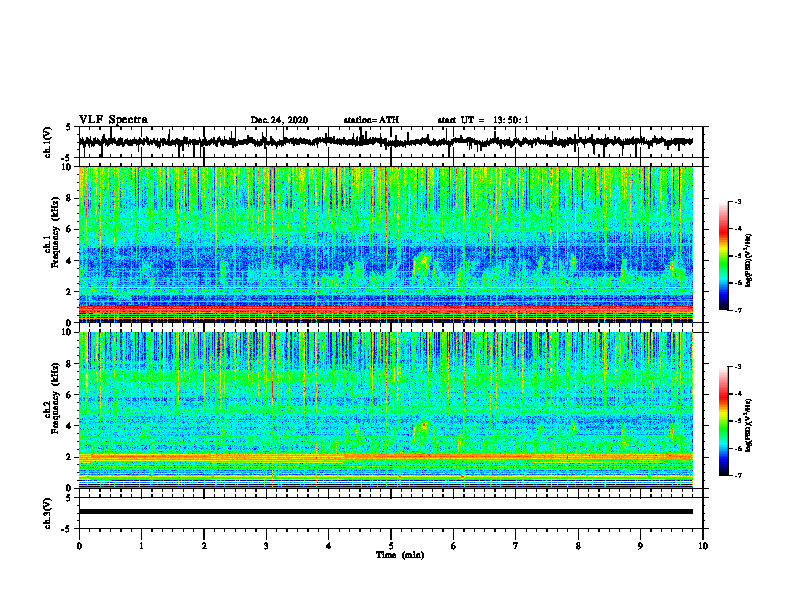Click time axis tick label "2"
This screenshot has height=612, width=792.
tap(204, 546)
